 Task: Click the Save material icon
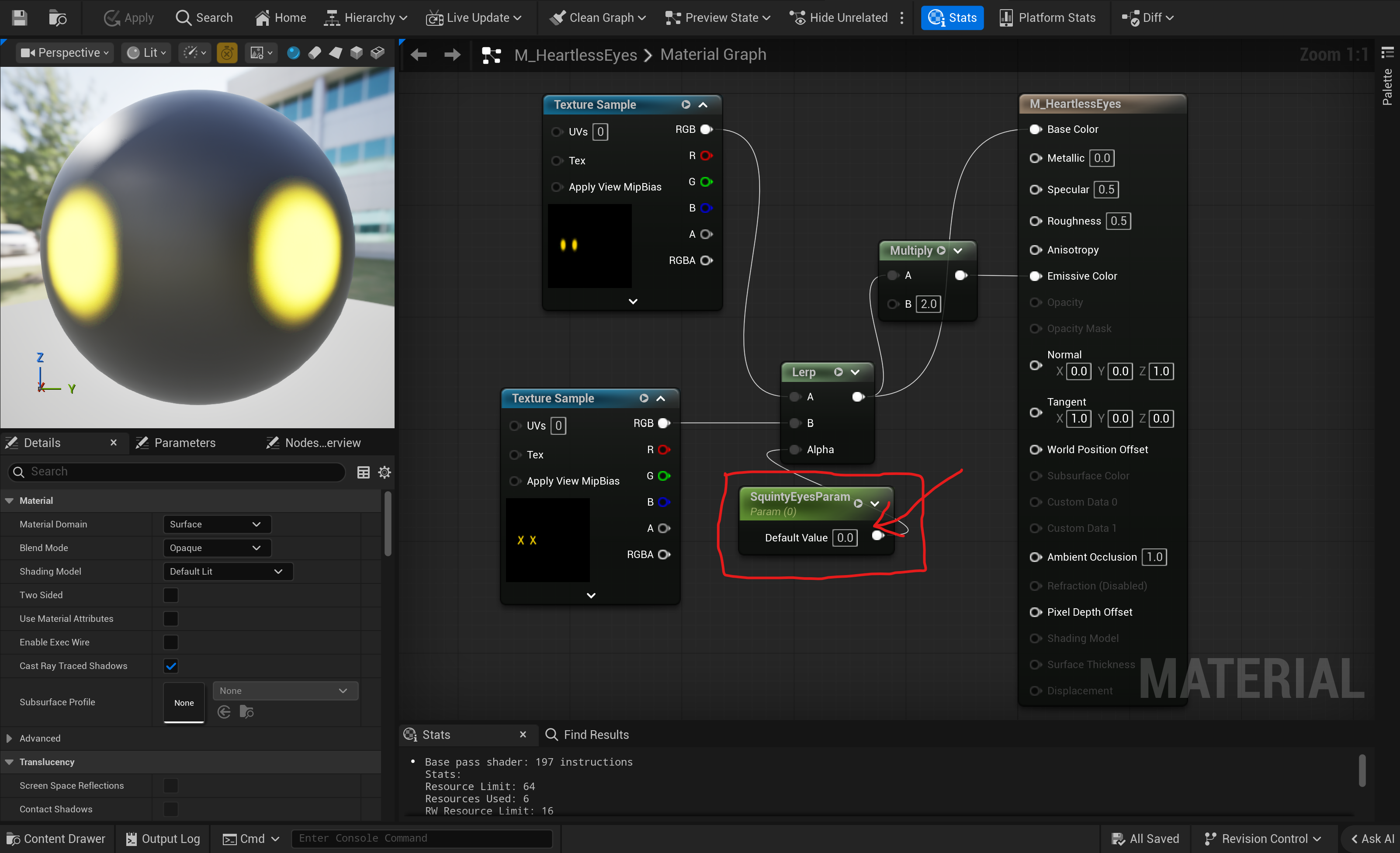point(19,17)
